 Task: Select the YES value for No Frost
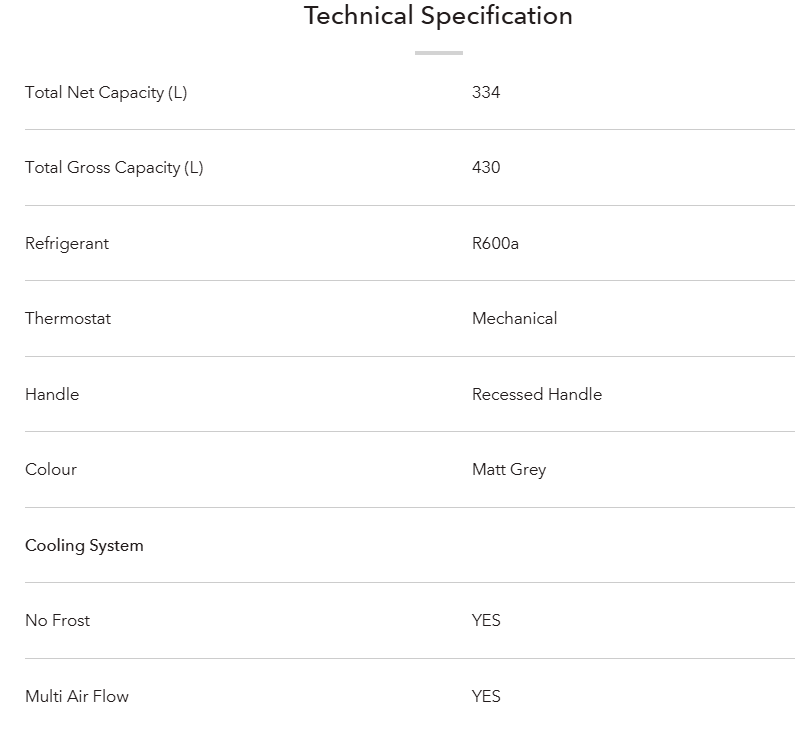pyautogui.click(x=486, y=621)
